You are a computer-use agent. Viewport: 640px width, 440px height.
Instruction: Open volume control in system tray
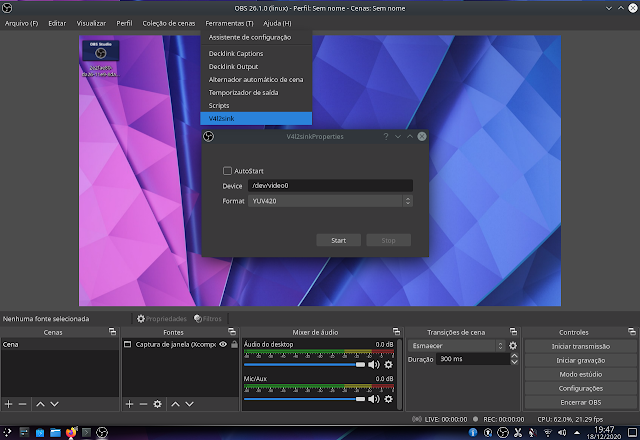(x=562, y=432)
